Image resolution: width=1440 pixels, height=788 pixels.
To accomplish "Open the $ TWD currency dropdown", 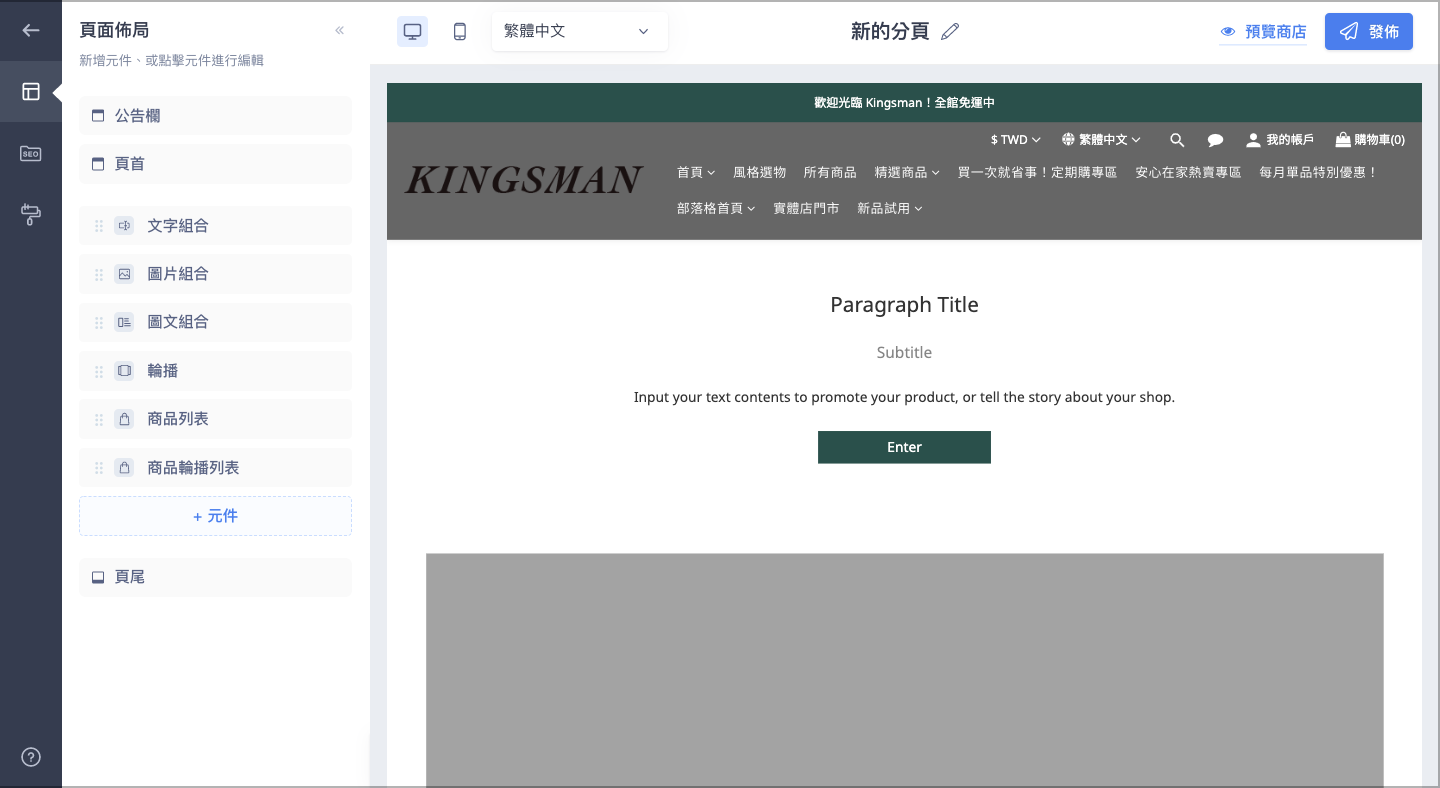I will click(1016, 140).
